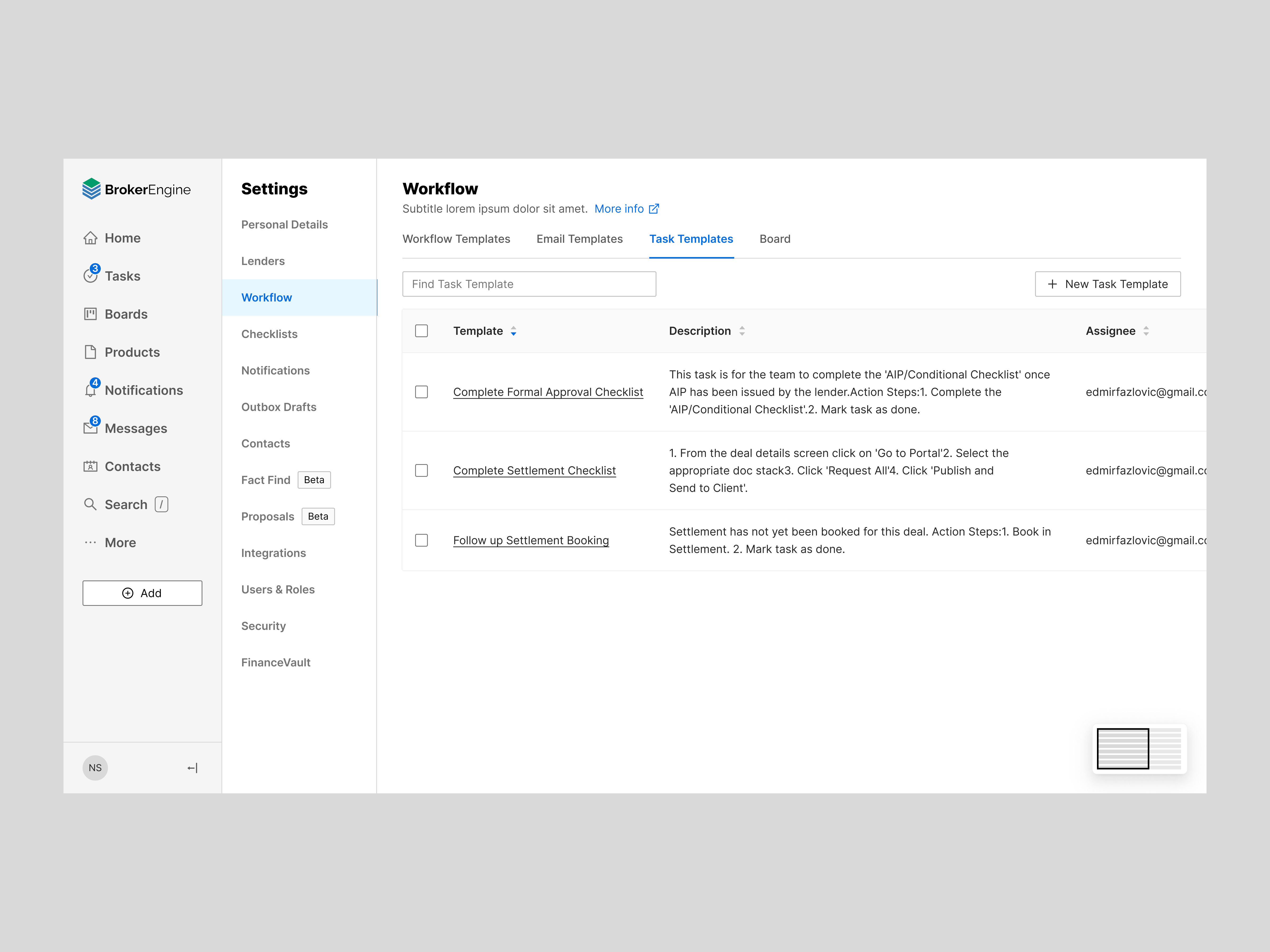This screenshot has width=1270, height=952.
Task: Open Messages envelope icon
Action: (x=90, y=428)
